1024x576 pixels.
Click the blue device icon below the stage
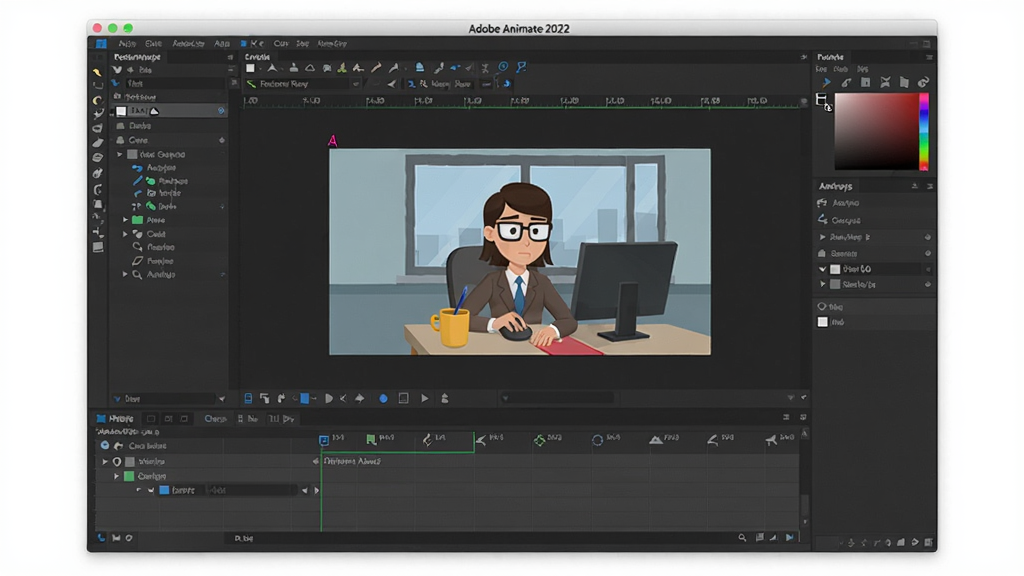[248, 398]
